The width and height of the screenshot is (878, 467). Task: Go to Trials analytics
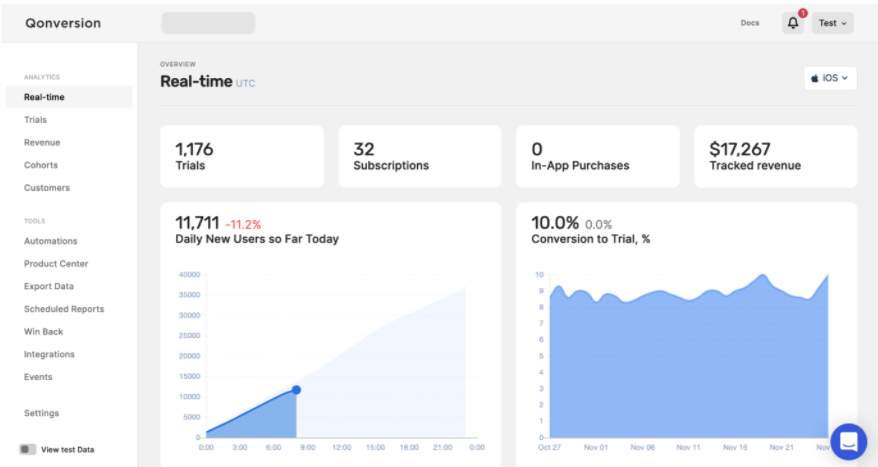35,120
